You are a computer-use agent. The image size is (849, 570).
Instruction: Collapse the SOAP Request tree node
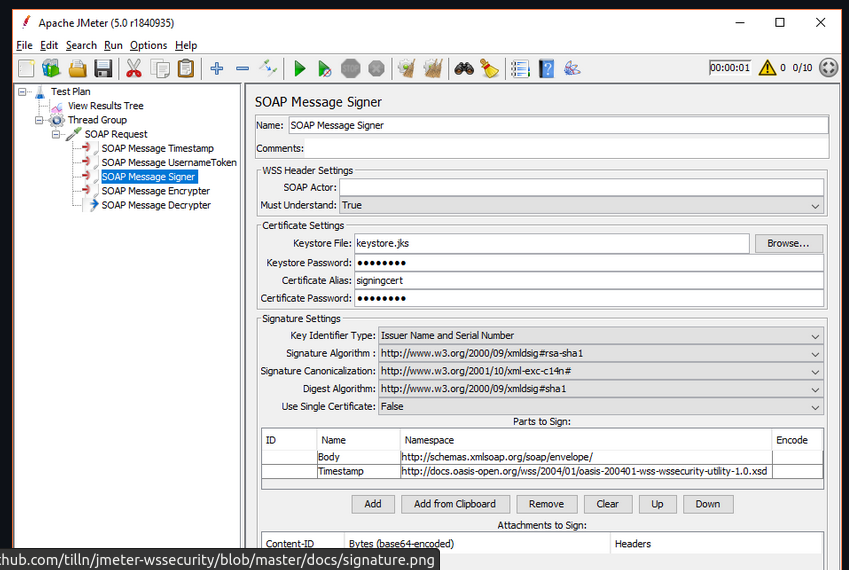[x=56, y=134]
